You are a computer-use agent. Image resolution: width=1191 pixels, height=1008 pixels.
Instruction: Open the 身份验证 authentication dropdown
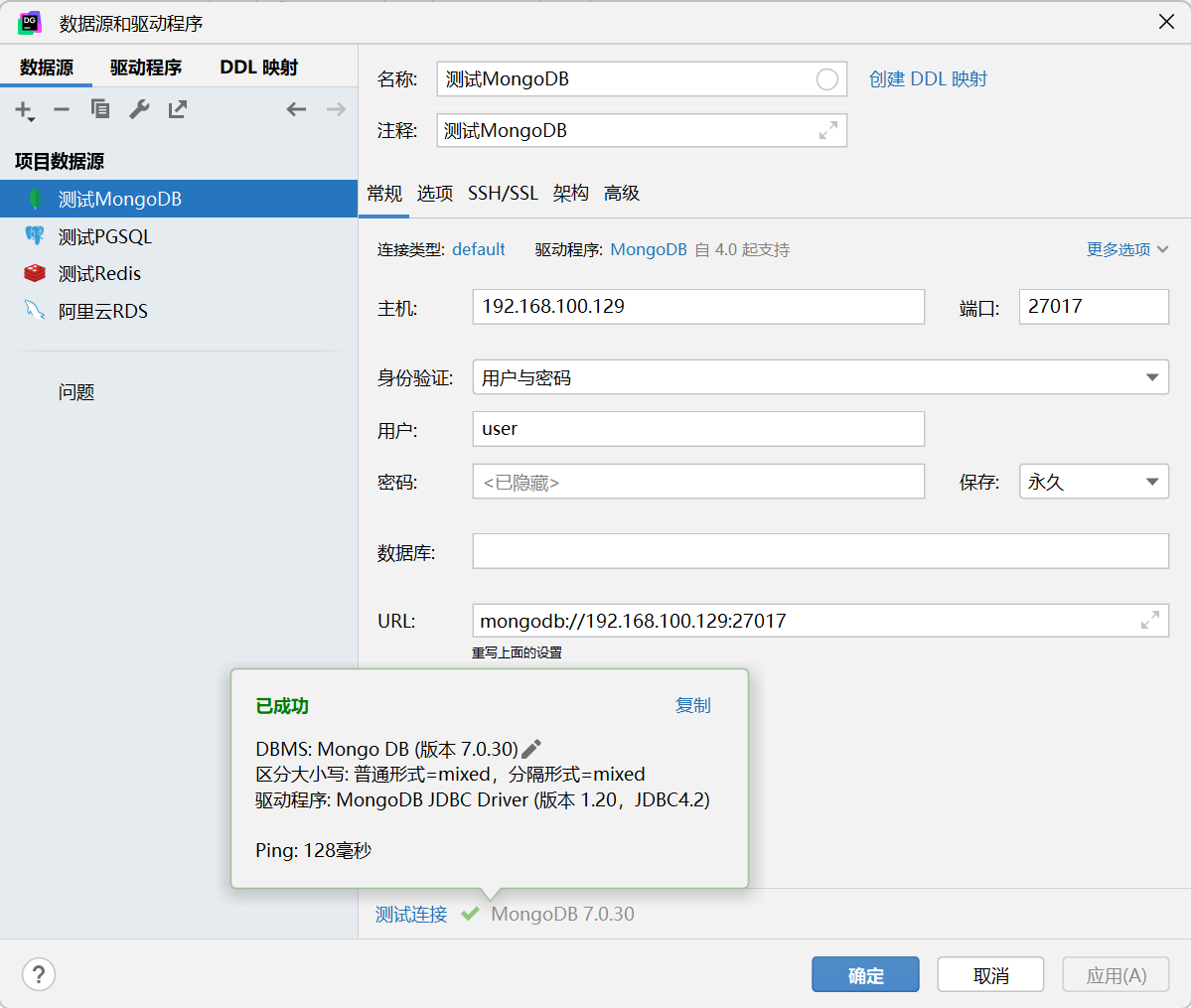(x=820, y=377)
